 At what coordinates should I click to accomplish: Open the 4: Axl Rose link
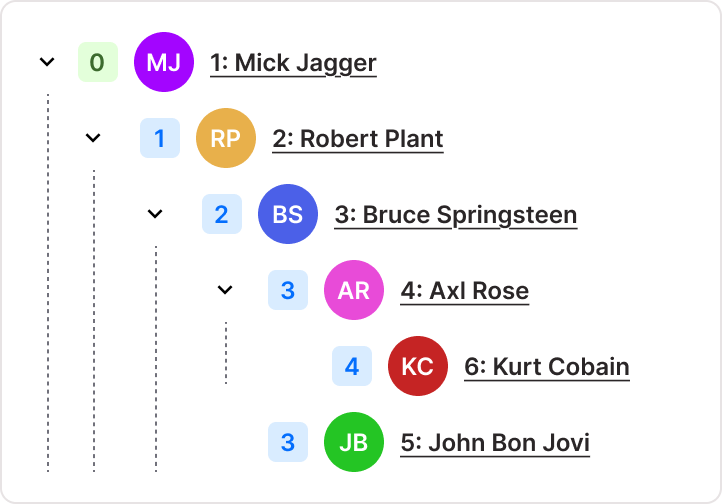coord(464,290)
